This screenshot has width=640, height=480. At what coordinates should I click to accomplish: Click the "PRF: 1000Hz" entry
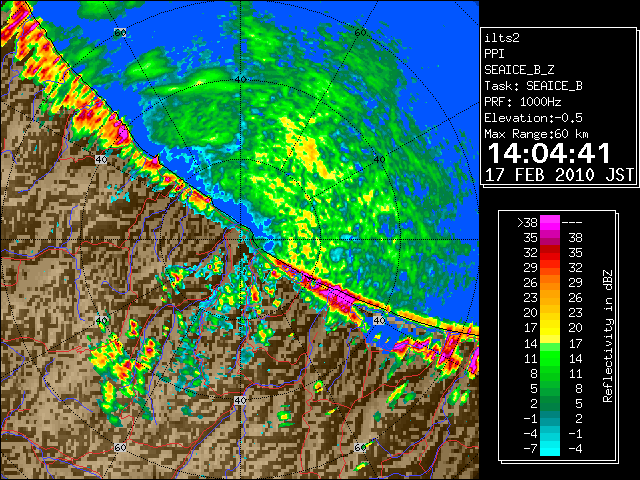point(522,102)
